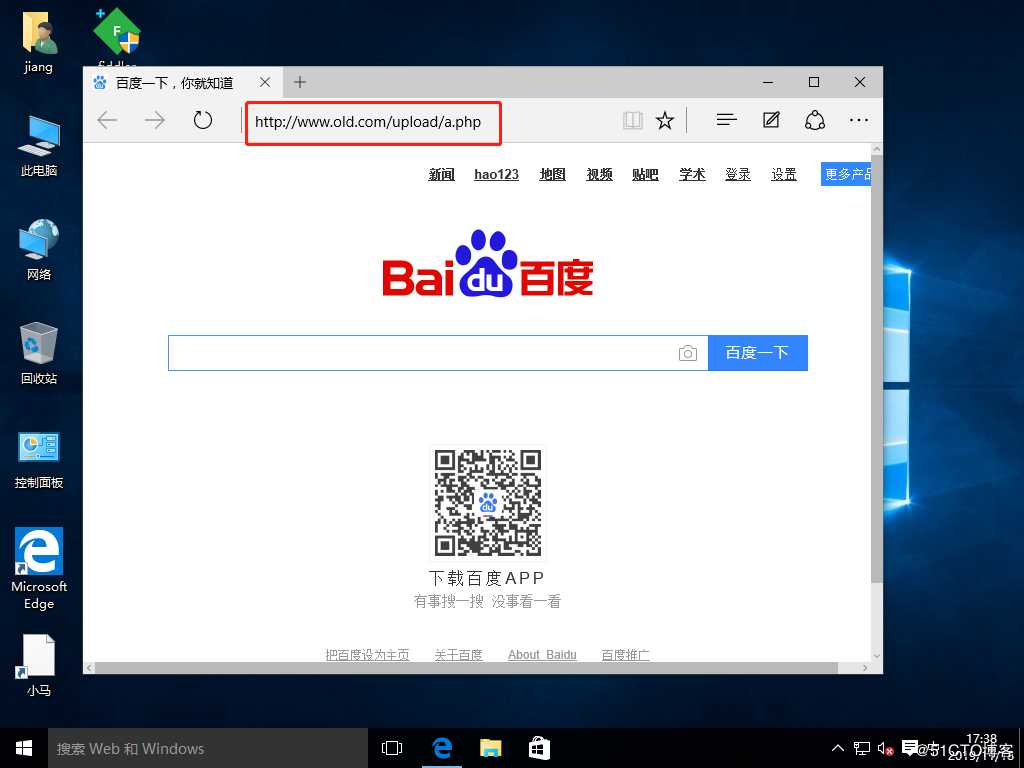Click the network tray icon
The image size is (1024, 768).
[862, 748]
